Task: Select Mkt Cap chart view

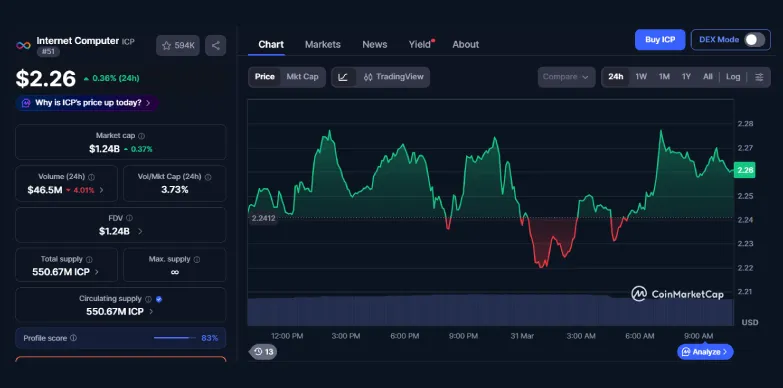Action: click(302, 77)
